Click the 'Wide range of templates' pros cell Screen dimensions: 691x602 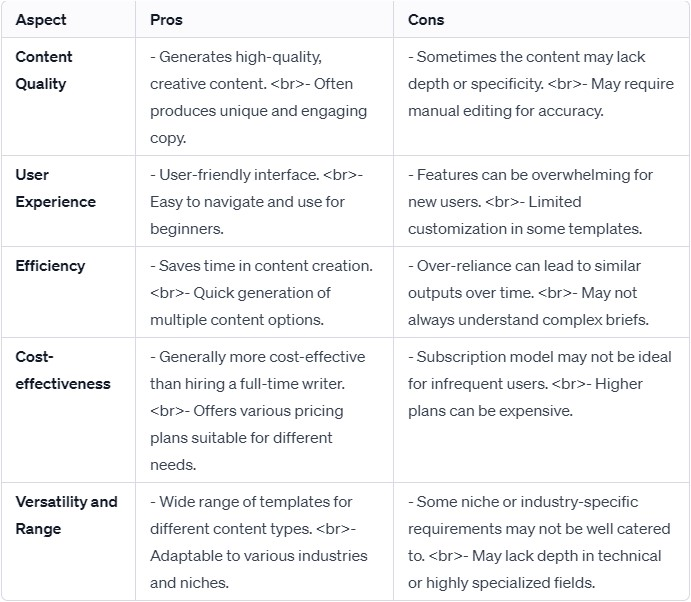pyautogui.click(x=264, y=541)
